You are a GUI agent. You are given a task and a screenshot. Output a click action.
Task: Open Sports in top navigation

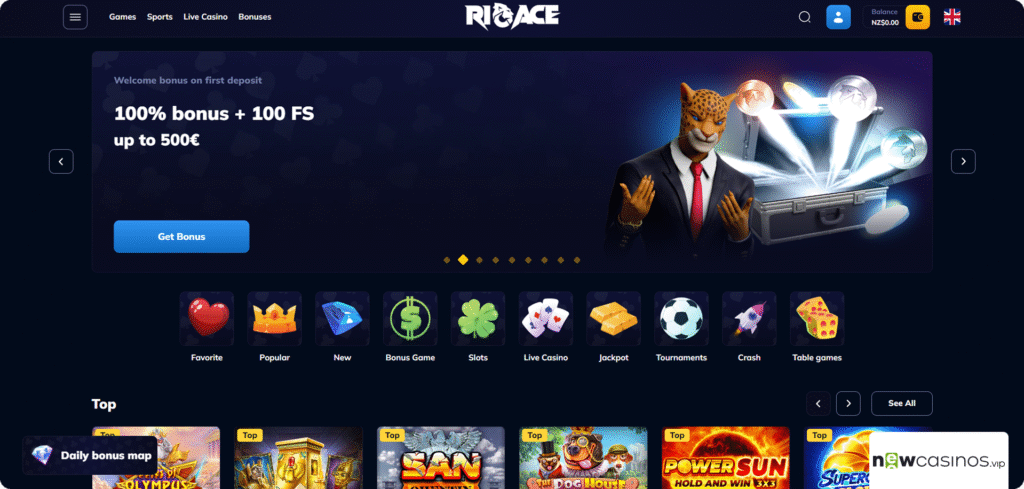[160, 17]
